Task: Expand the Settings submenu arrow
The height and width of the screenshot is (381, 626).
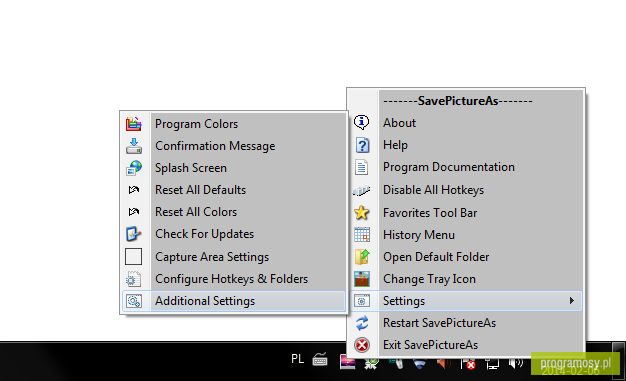Action: (x=572, y=300)
